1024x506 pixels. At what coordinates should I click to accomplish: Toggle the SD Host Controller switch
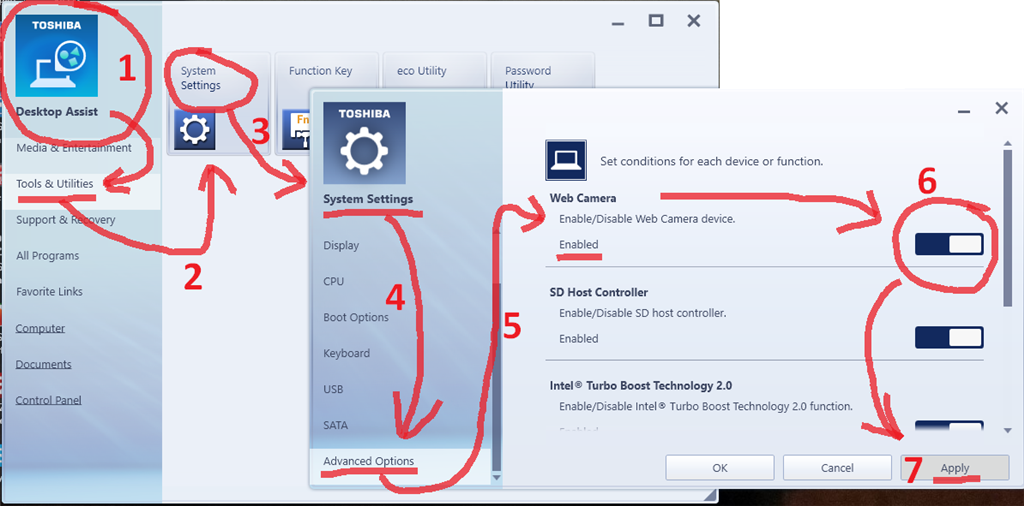pyautogui.click(x=949, y=338)
